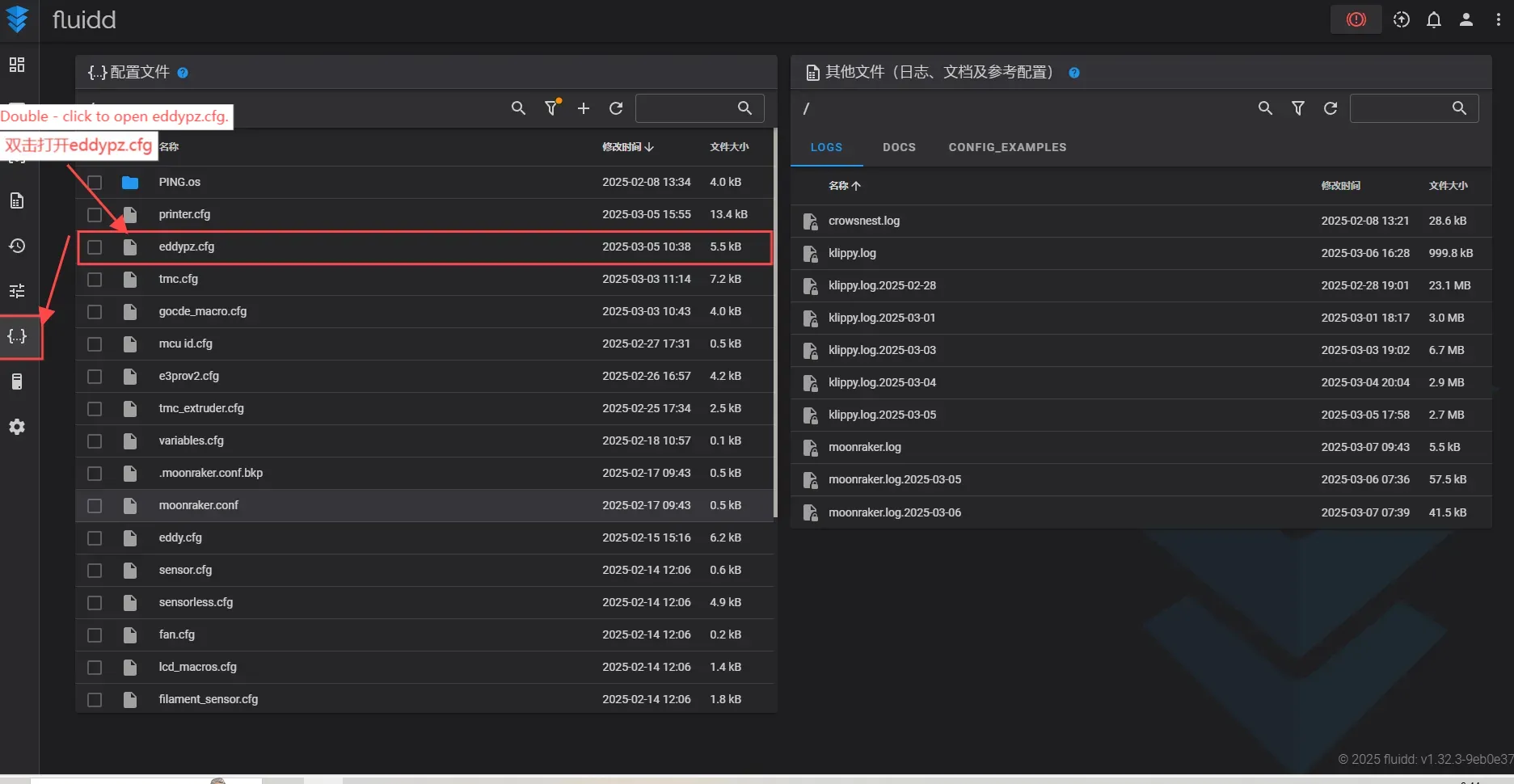Viewport: 1514px width, 784px height.
Task: Open the filter dropdown in other files panel
Action: point(1297,108)
